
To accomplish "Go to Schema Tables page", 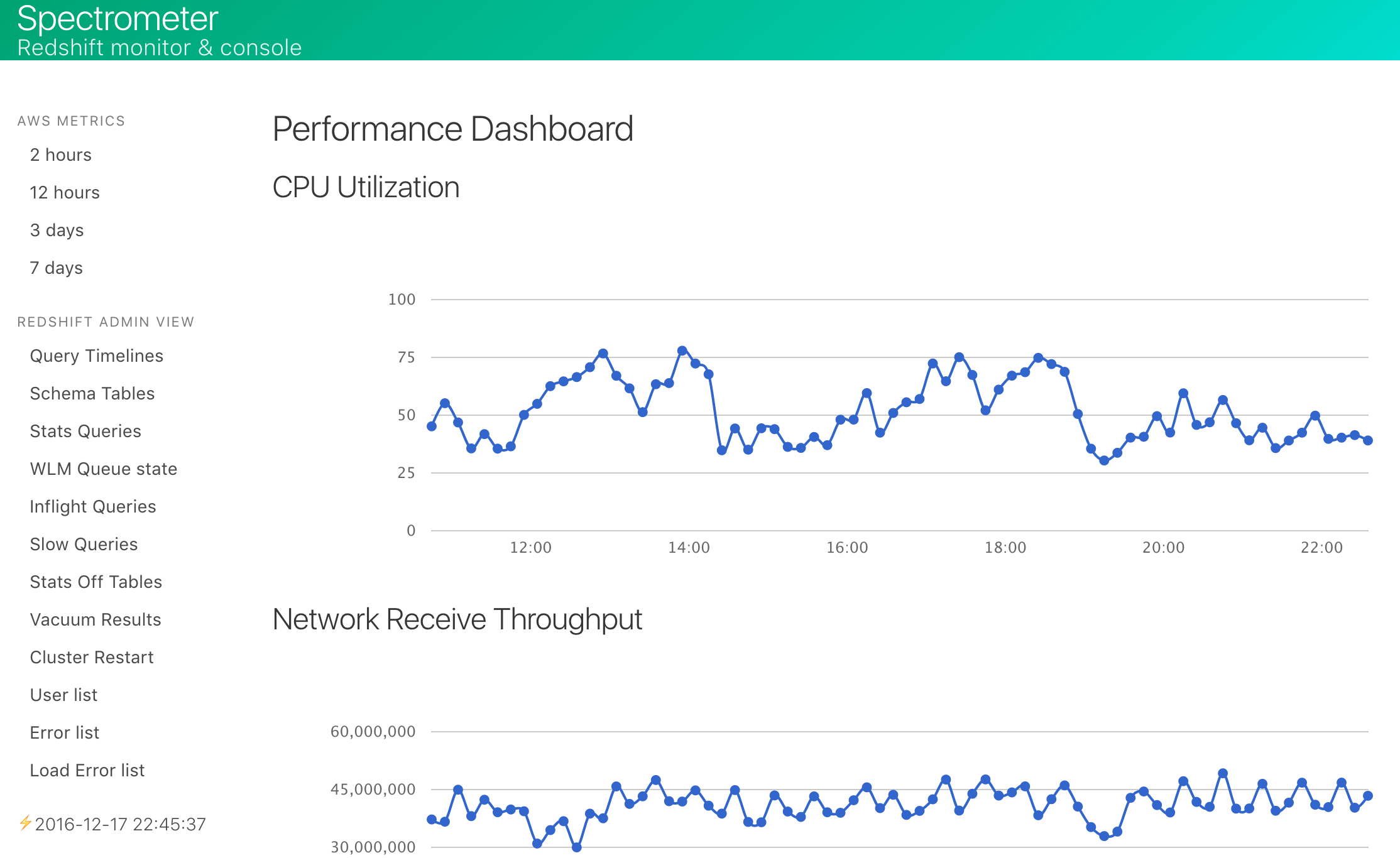I will tap(92, 394).
